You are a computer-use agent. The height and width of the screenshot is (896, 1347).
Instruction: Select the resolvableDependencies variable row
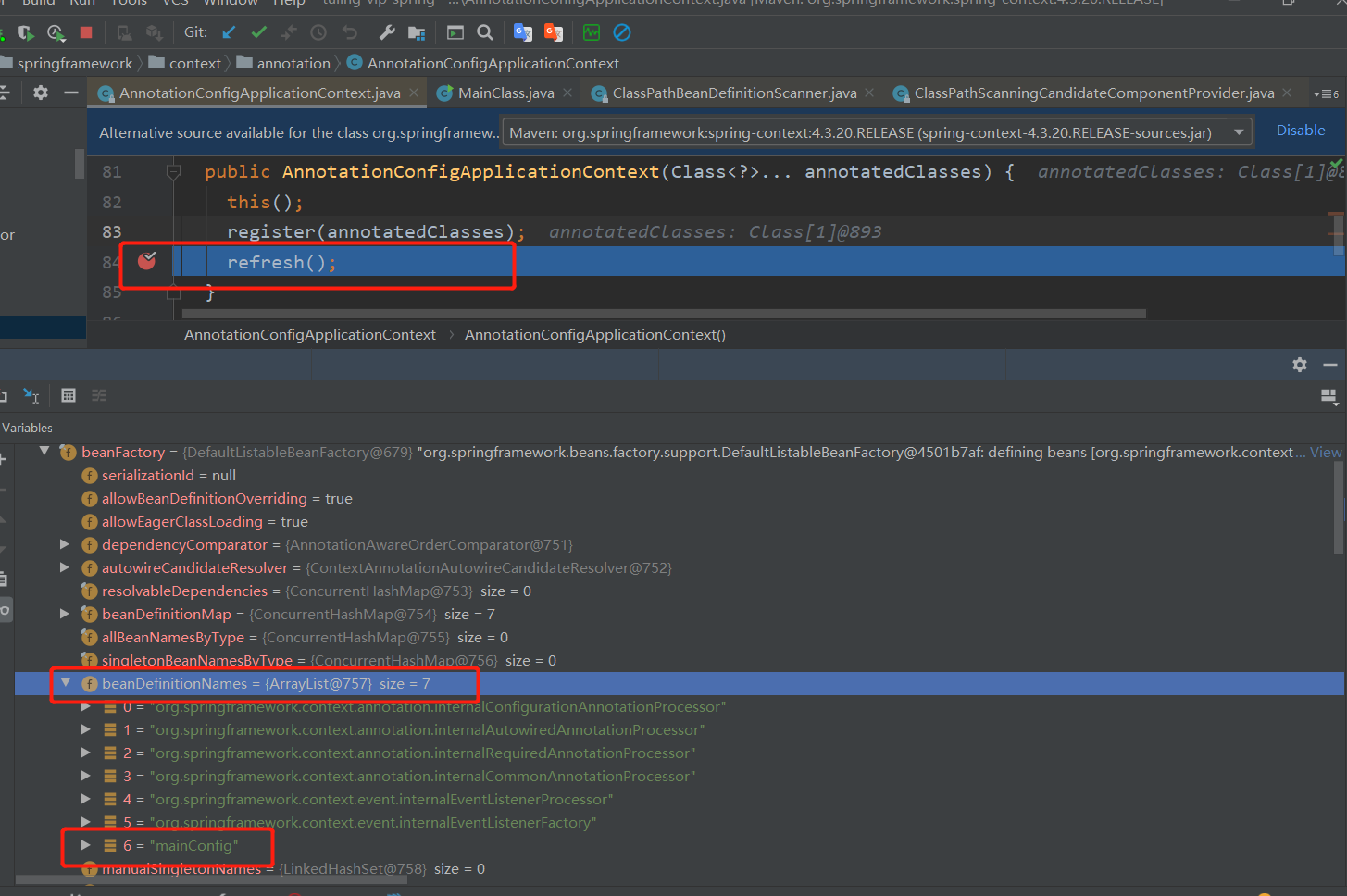click(x=680, y=591)
